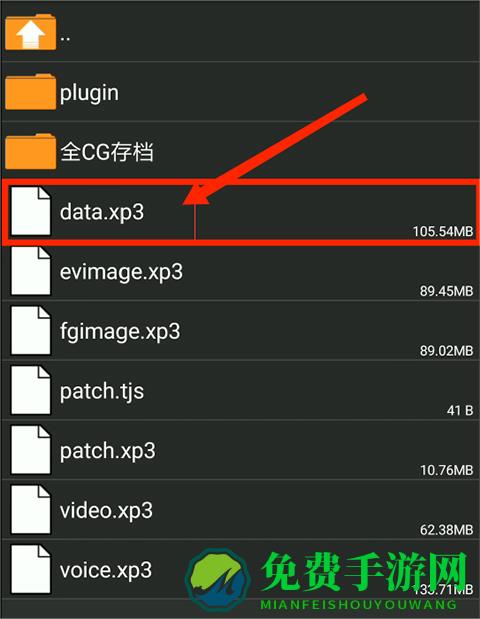Image resolution: width=480 pixels, height=619 pixels.
Task: Tap the evimage.xp3 file icon
Action: point(31,271)
